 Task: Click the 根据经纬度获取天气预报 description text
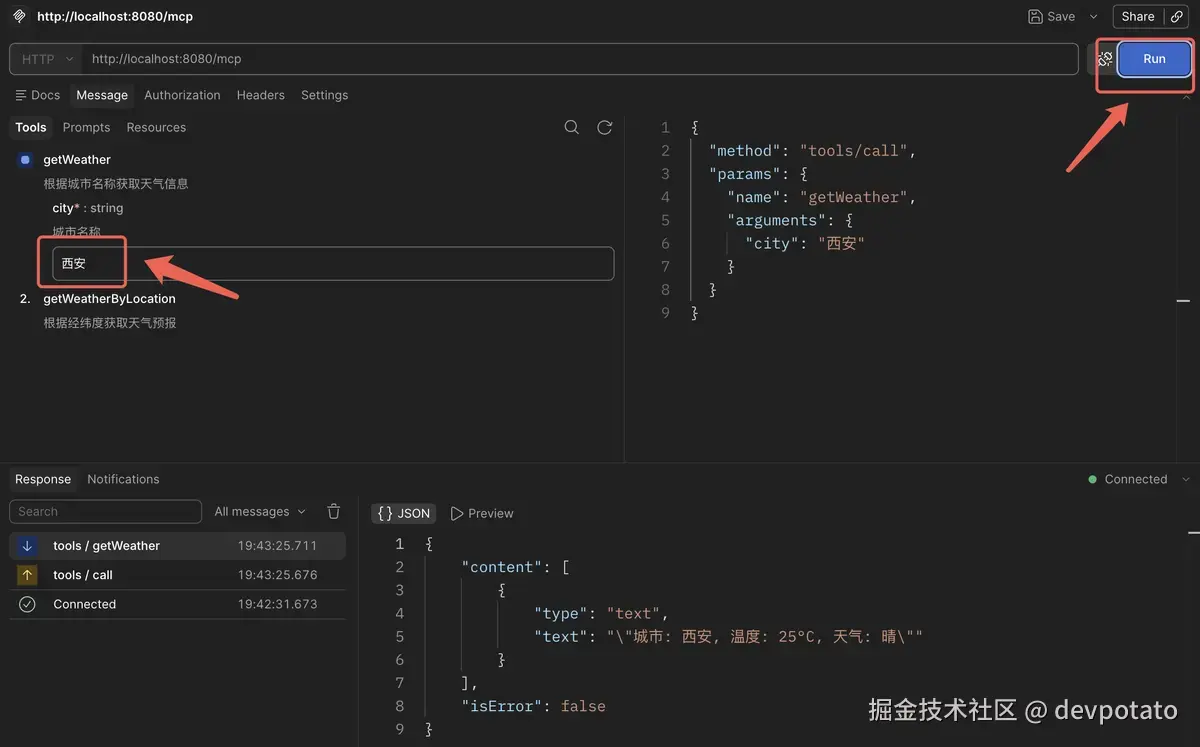110,323
